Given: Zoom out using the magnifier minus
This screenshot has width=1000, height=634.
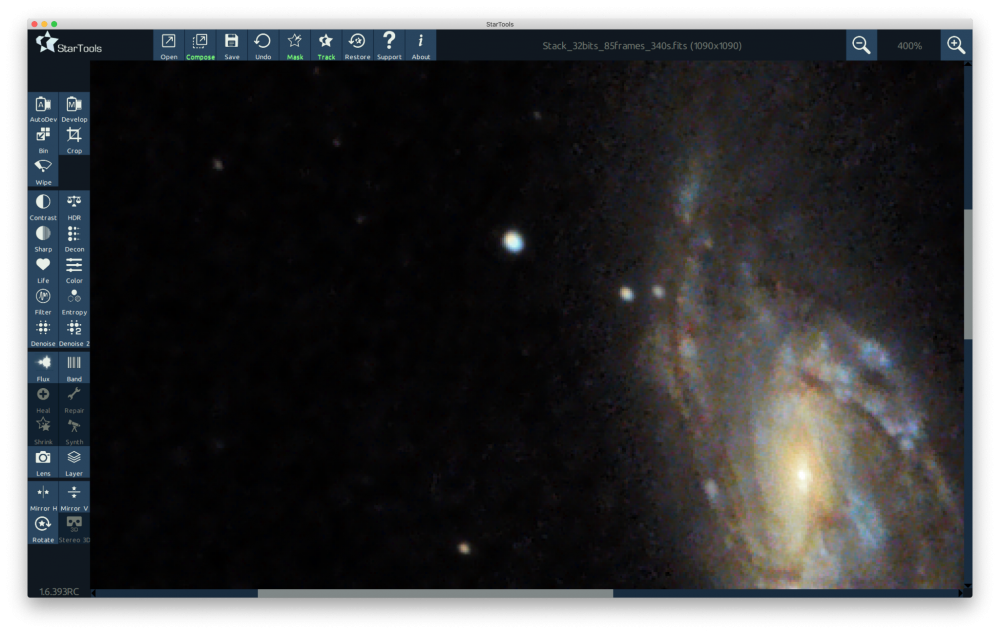Looking at the screenshot, I should (x=861, y=45).
